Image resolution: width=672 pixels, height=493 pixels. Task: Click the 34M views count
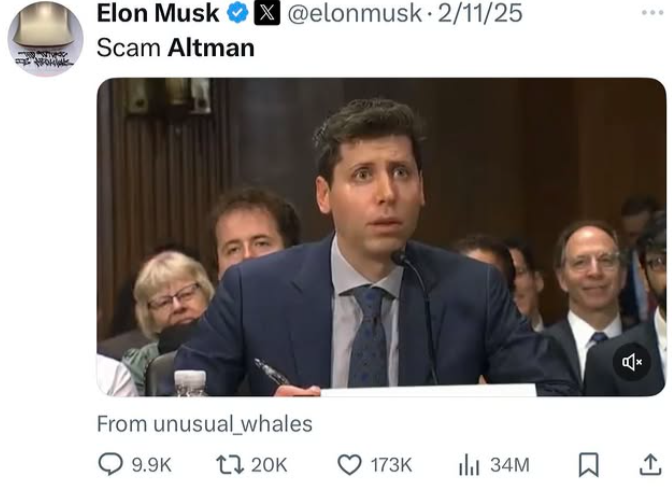tap(510, 465)
